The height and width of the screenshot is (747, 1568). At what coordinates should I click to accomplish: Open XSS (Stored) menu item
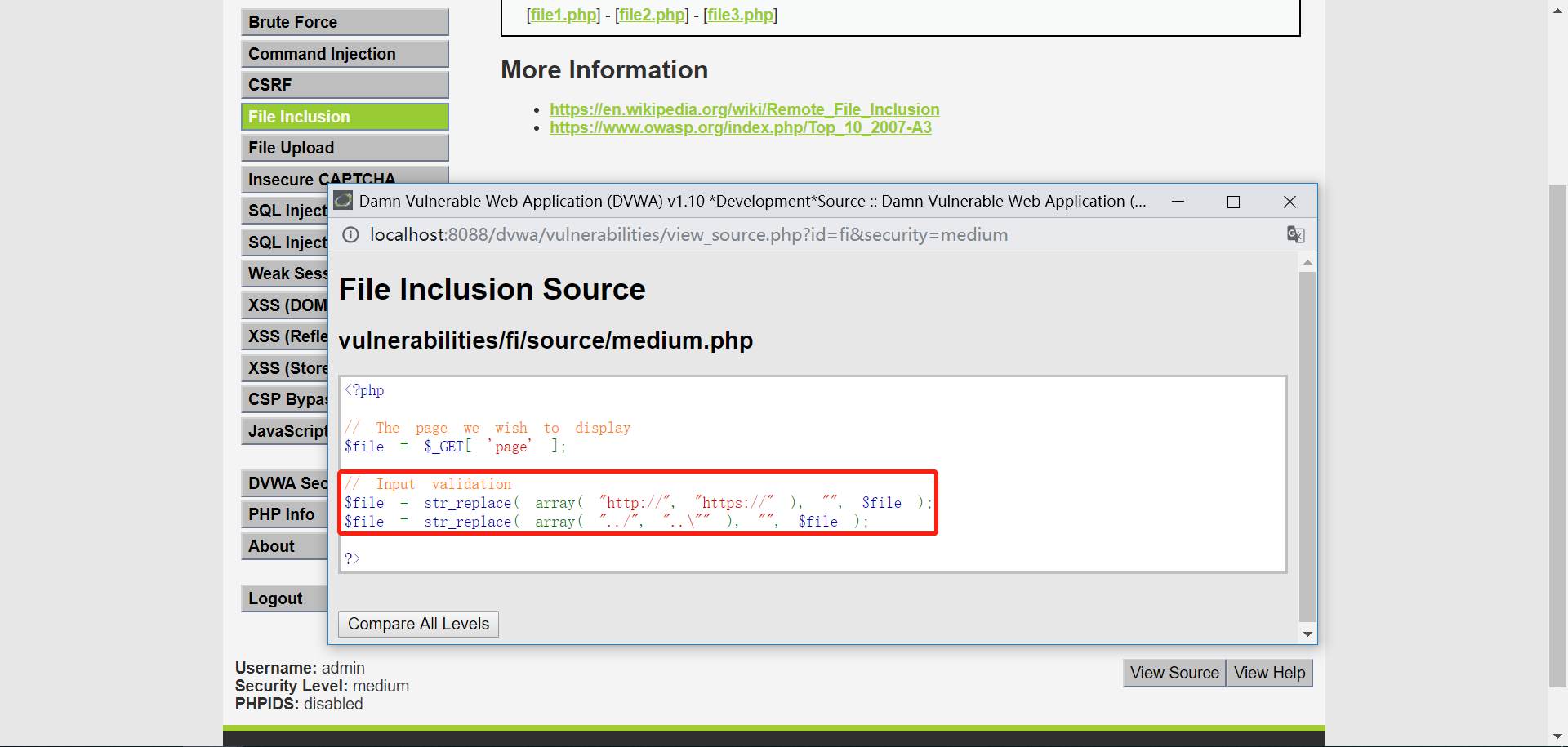285,368
